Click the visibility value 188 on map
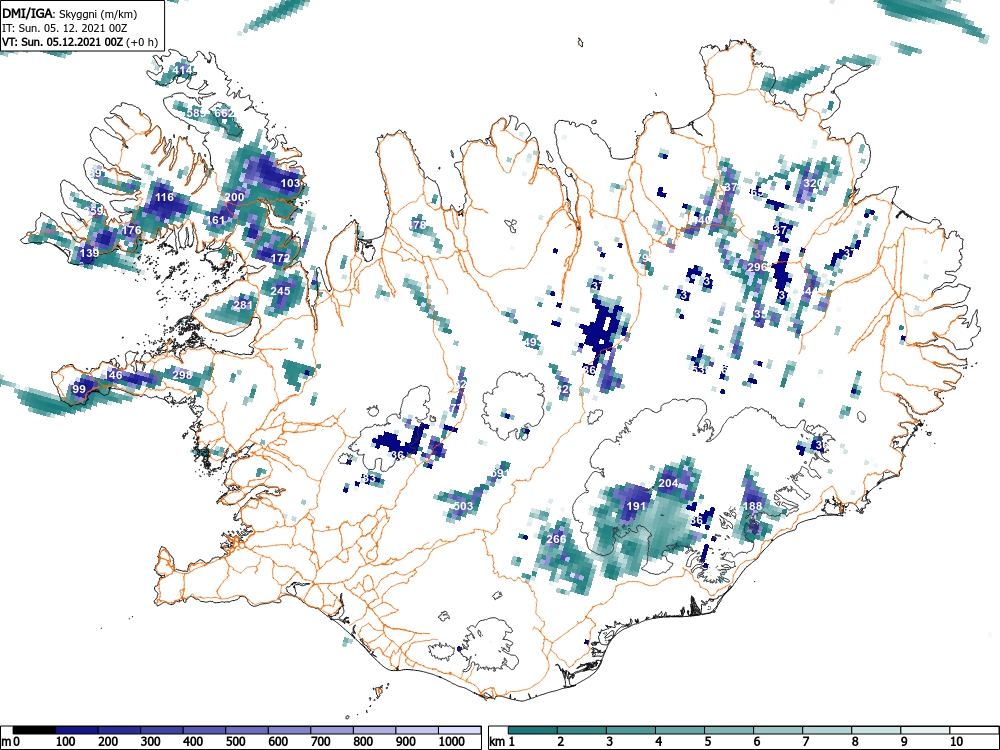 [x=753, y=506]
